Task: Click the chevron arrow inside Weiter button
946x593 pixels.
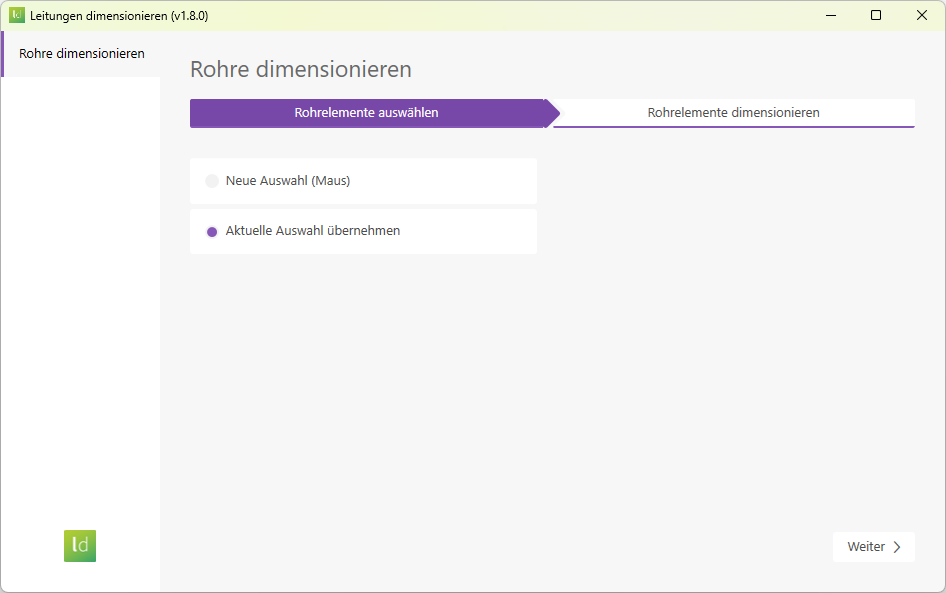Action: pyautogui.click(x=896, y=546)
